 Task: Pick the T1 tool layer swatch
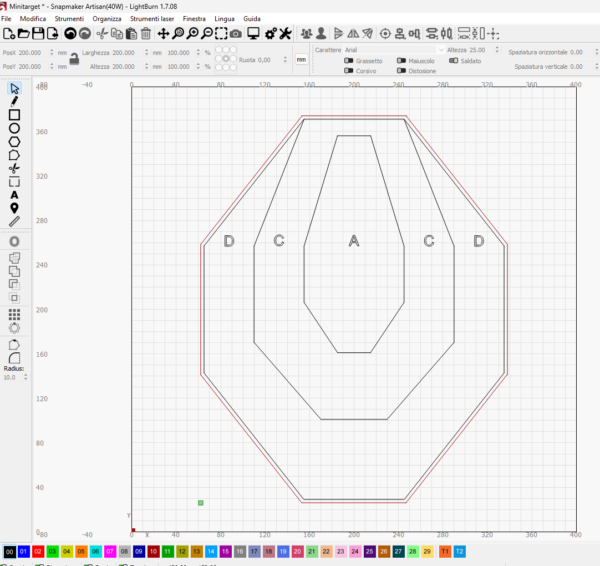pos(445,551)
